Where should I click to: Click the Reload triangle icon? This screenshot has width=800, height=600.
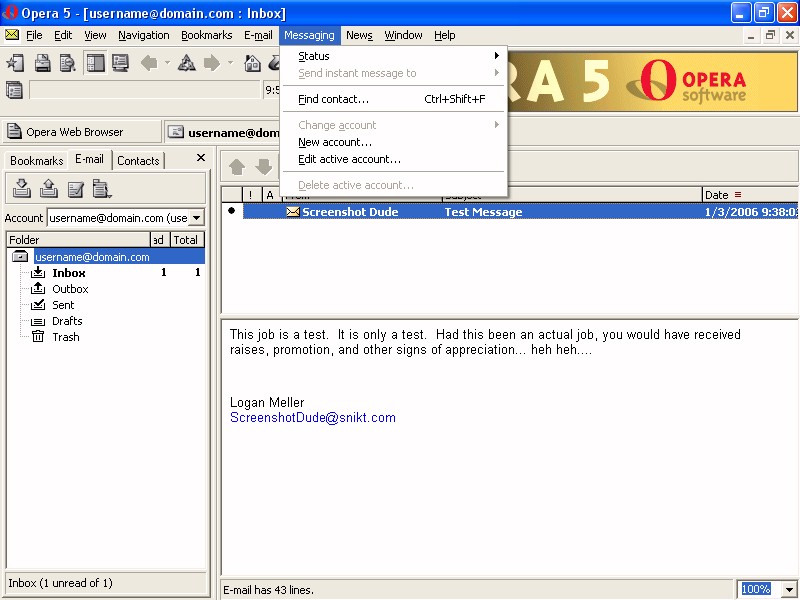coord(186,63)
